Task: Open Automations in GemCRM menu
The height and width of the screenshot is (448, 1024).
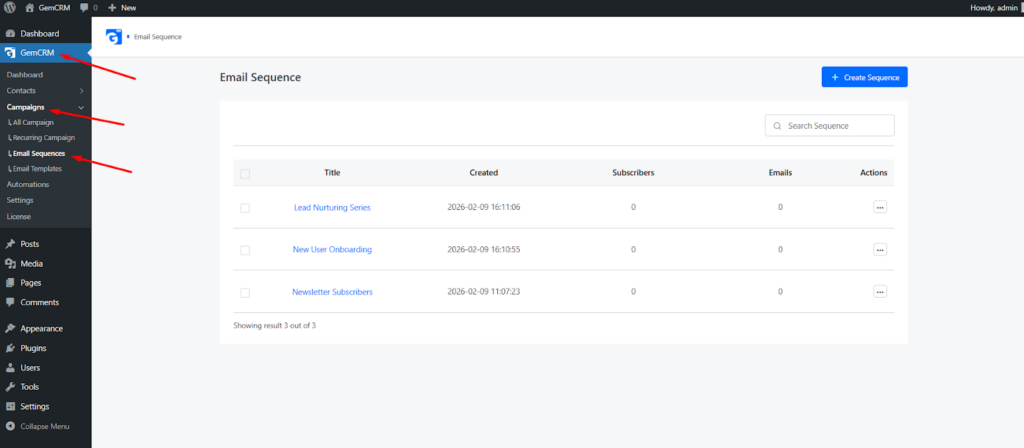Action: (x=27, y=184)
